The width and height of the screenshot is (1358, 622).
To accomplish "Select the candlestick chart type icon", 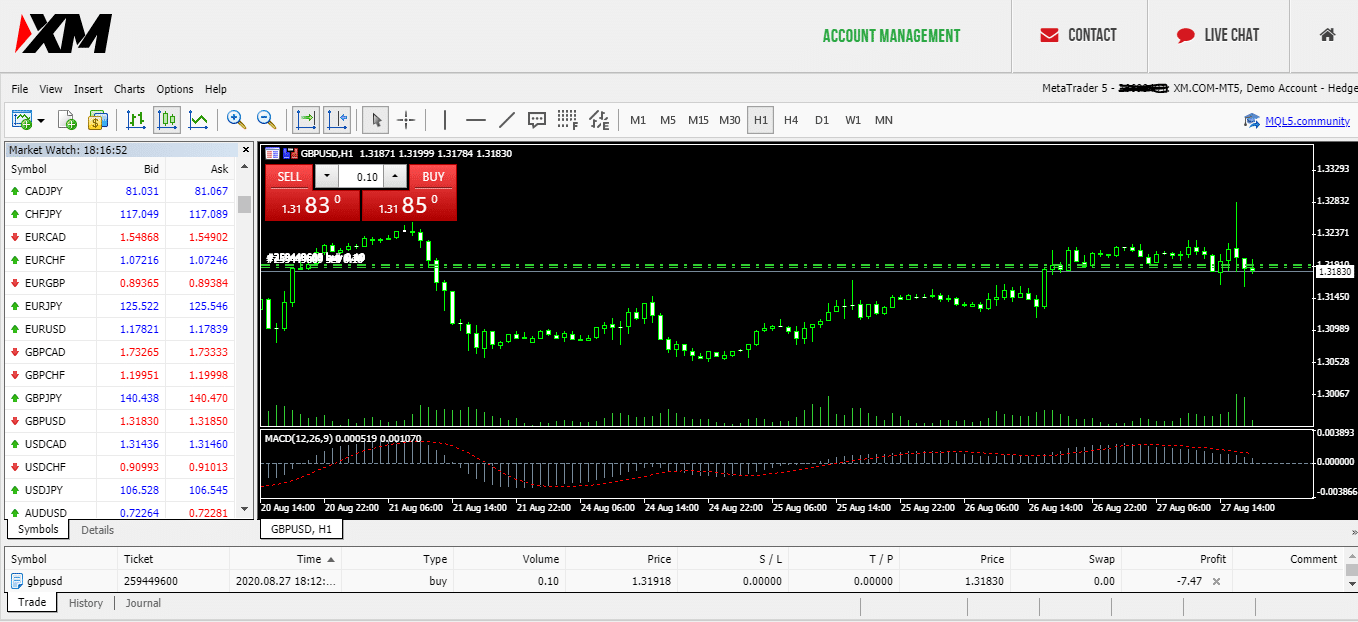I will pos(167,120).
